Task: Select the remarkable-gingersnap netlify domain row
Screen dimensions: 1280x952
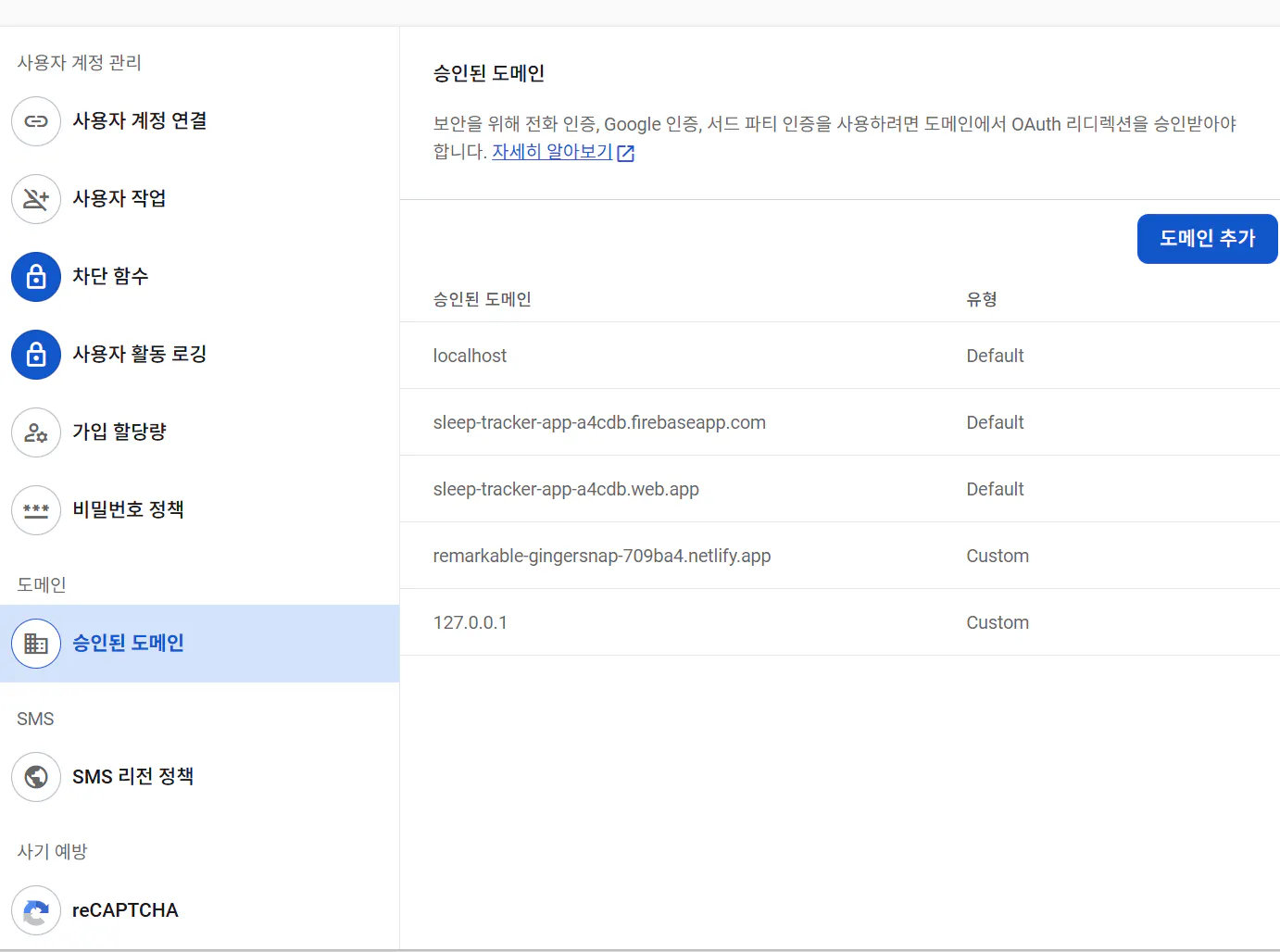Action: [x=602, y=556]
